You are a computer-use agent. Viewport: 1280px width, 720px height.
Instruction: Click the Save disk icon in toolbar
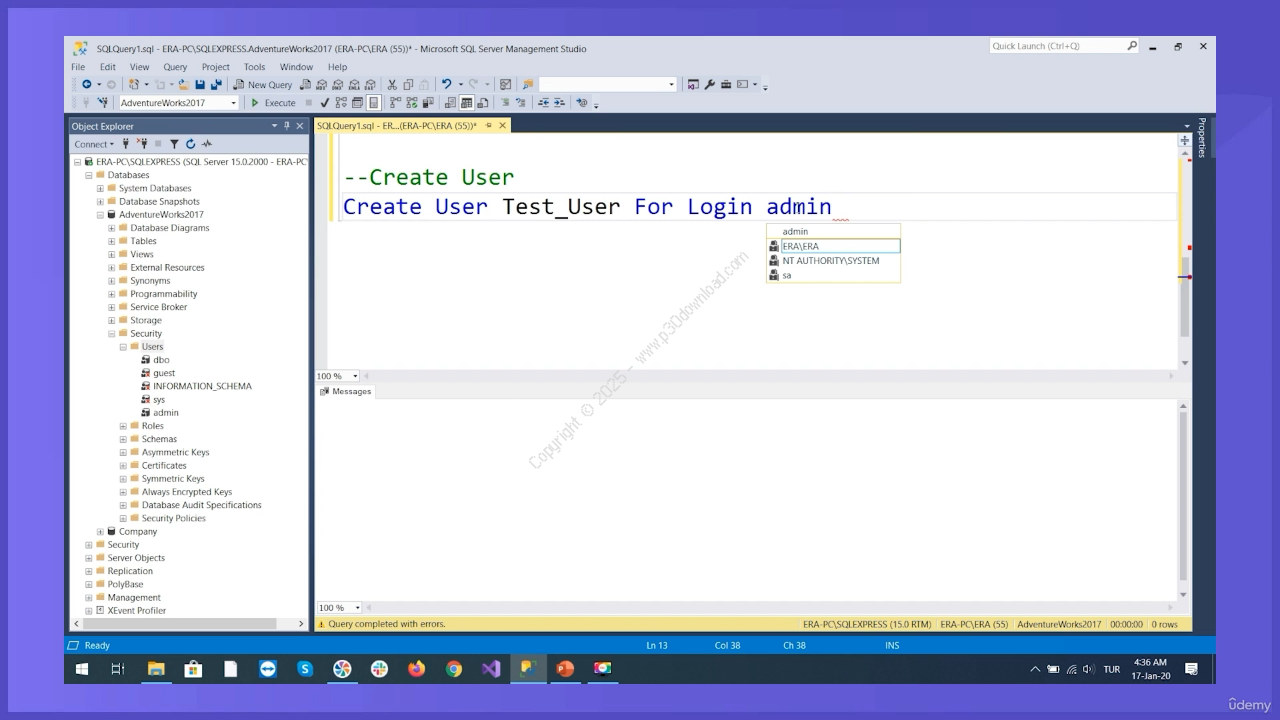(x=200, y=85)
